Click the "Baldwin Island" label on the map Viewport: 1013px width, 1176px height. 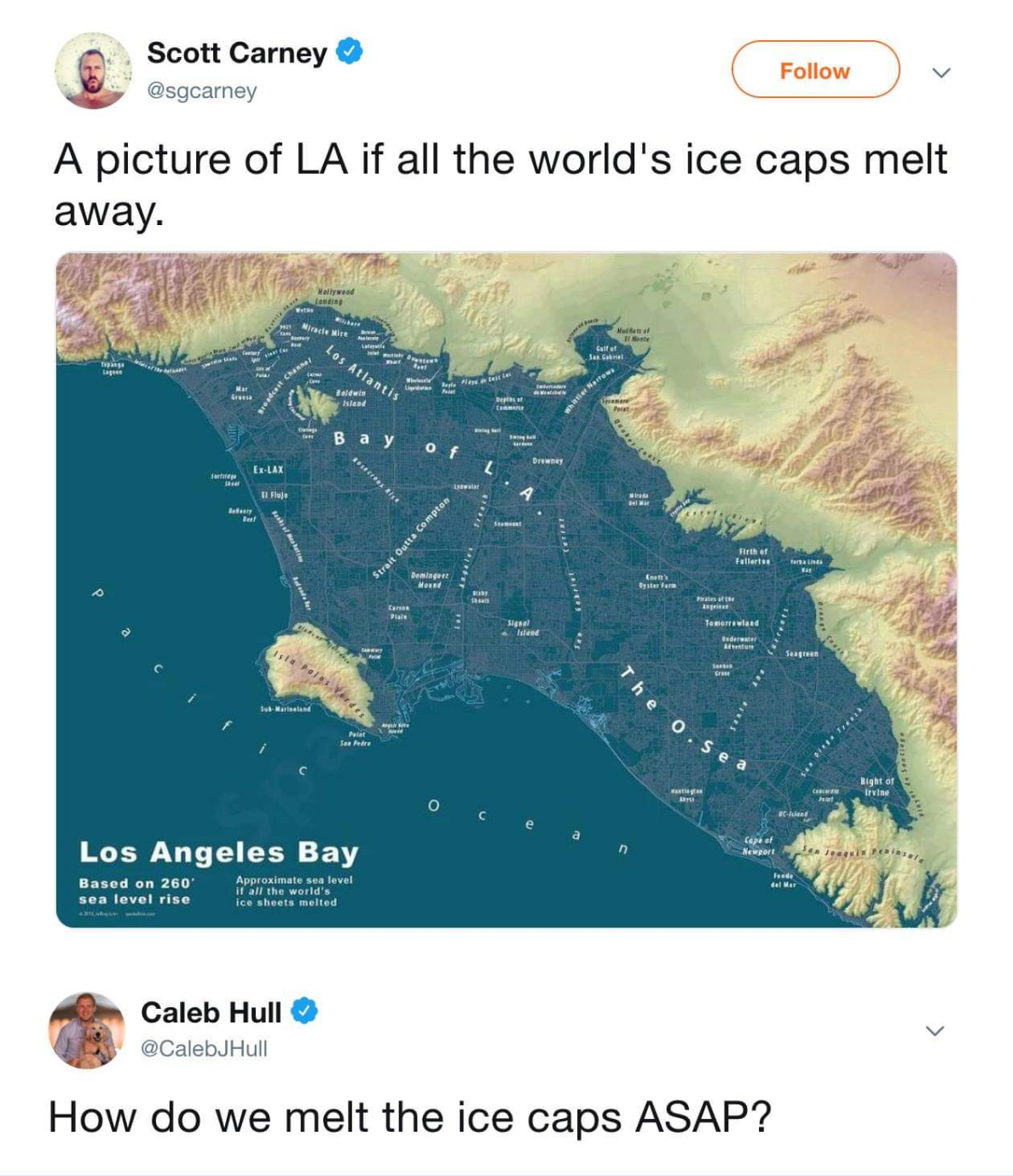351,397
